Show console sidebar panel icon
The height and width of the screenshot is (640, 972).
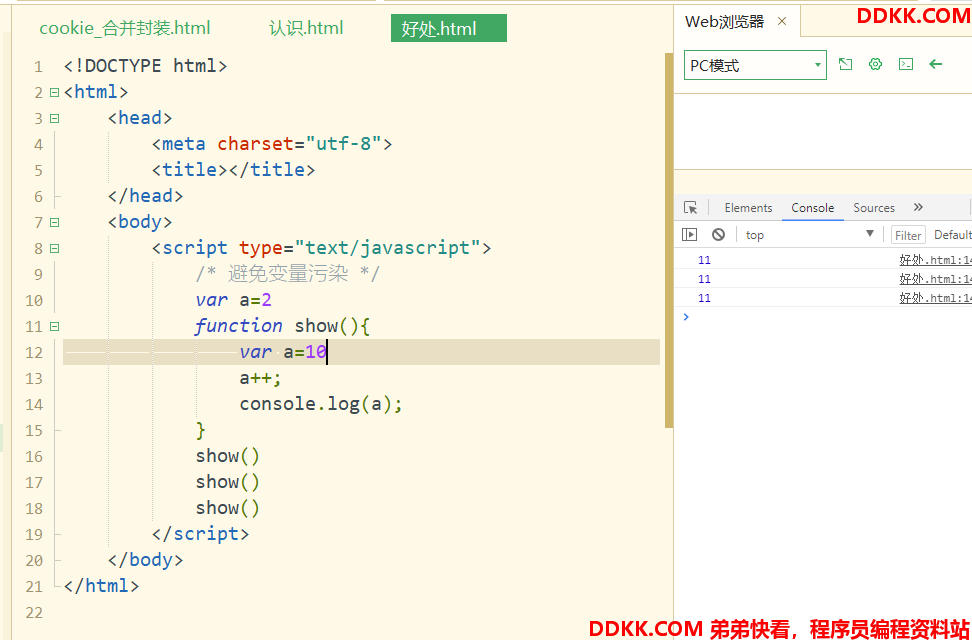pyautogui.click(x=689, y=234)
